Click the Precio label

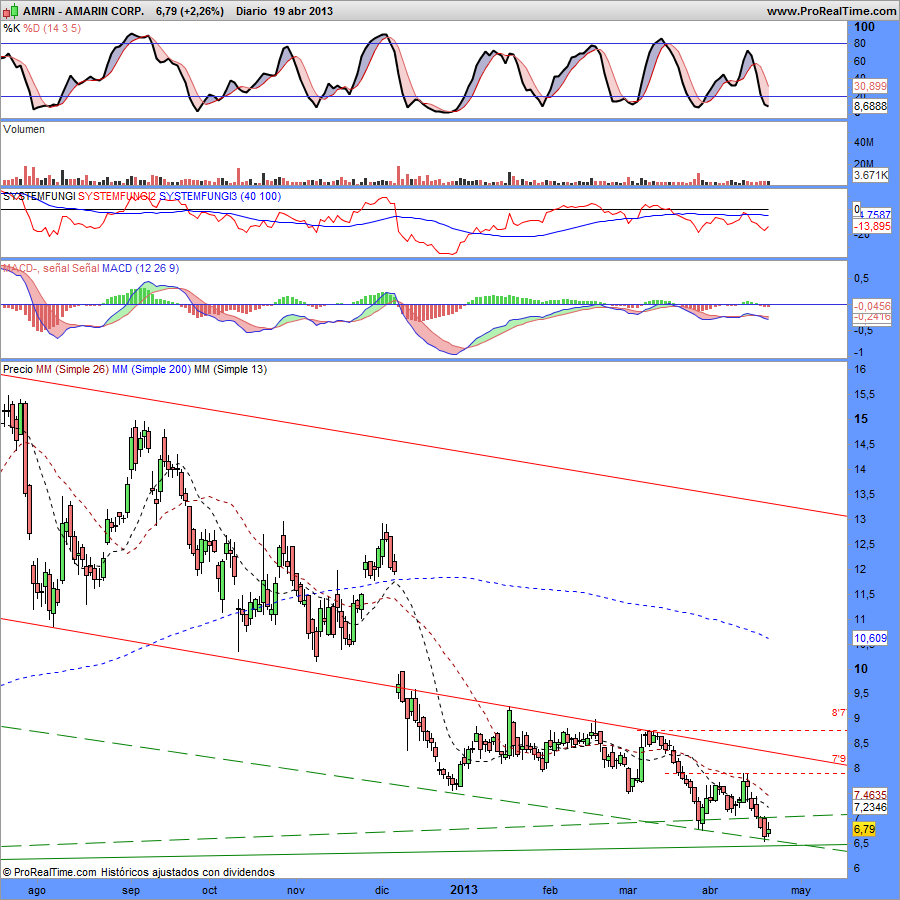coord(18,369)
